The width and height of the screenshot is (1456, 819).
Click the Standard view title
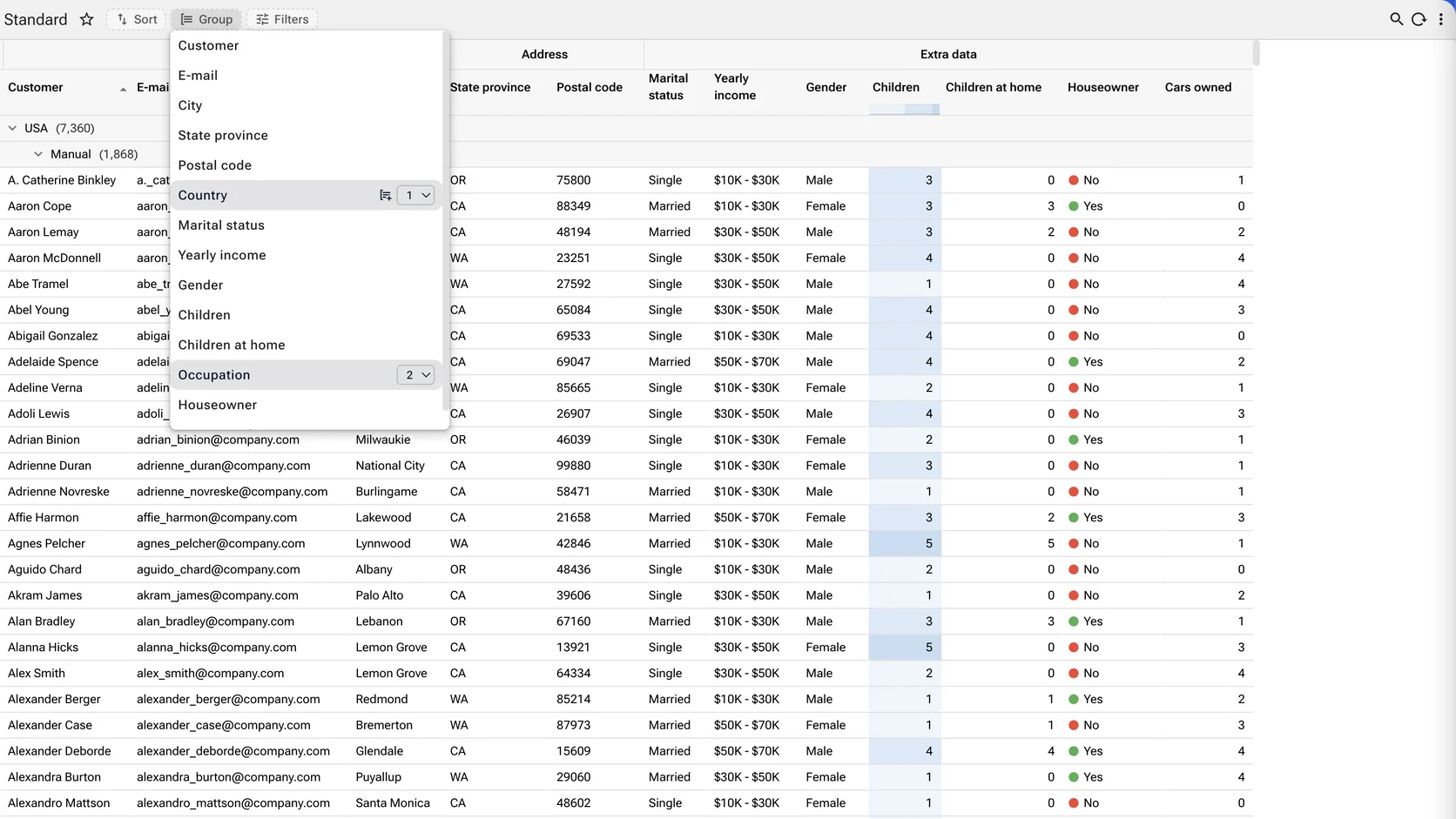coord(36,19)
